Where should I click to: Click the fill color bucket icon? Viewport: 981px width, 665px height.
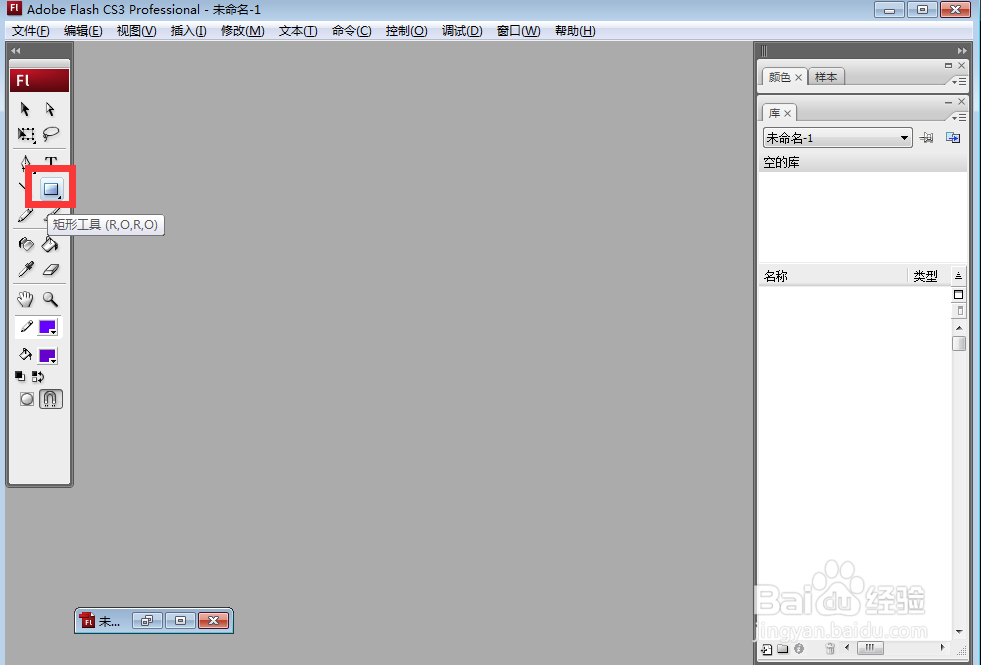[26, 355]
